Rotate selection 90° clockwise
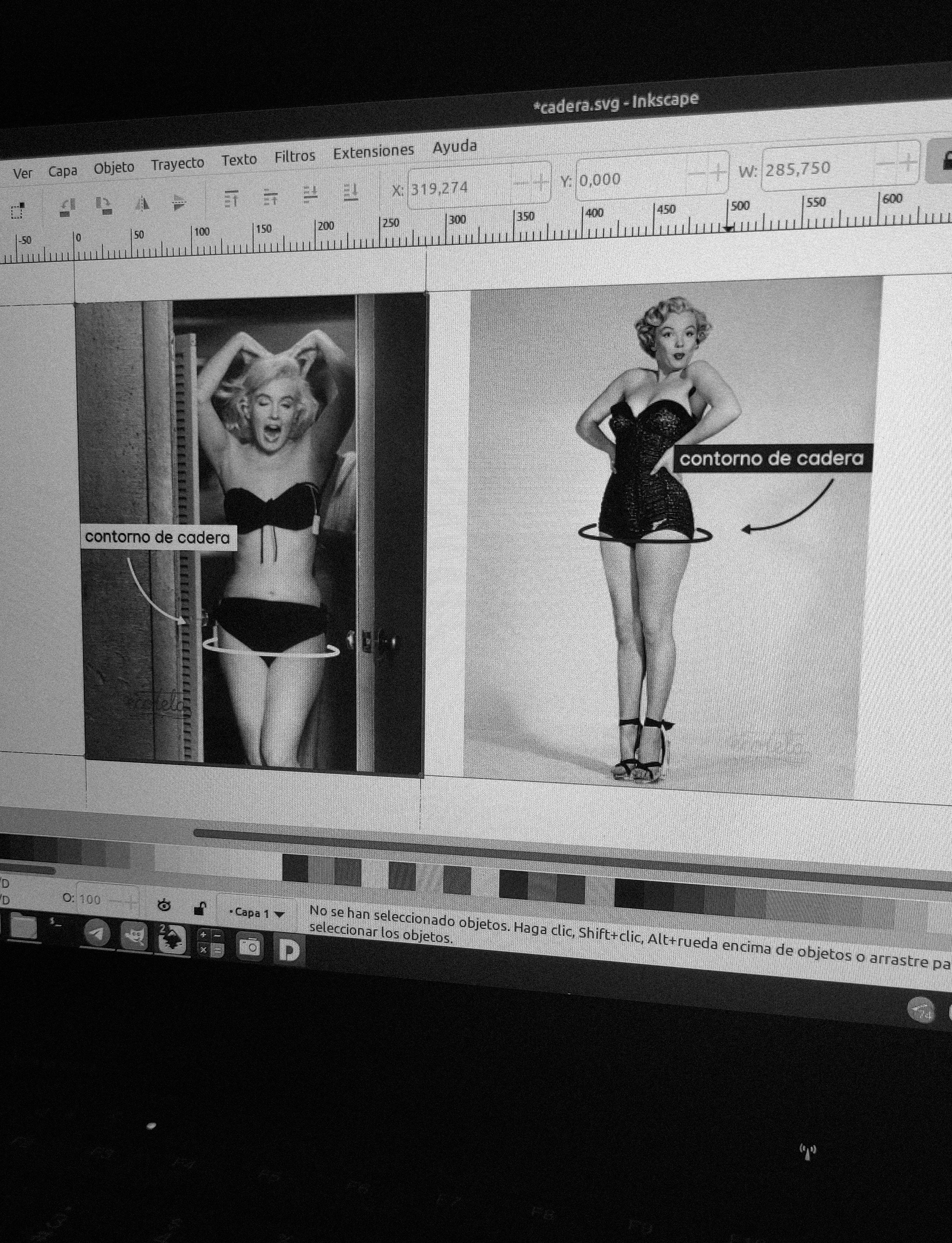The height and width of the screenshot is (1243, 952). pos(104,205)
